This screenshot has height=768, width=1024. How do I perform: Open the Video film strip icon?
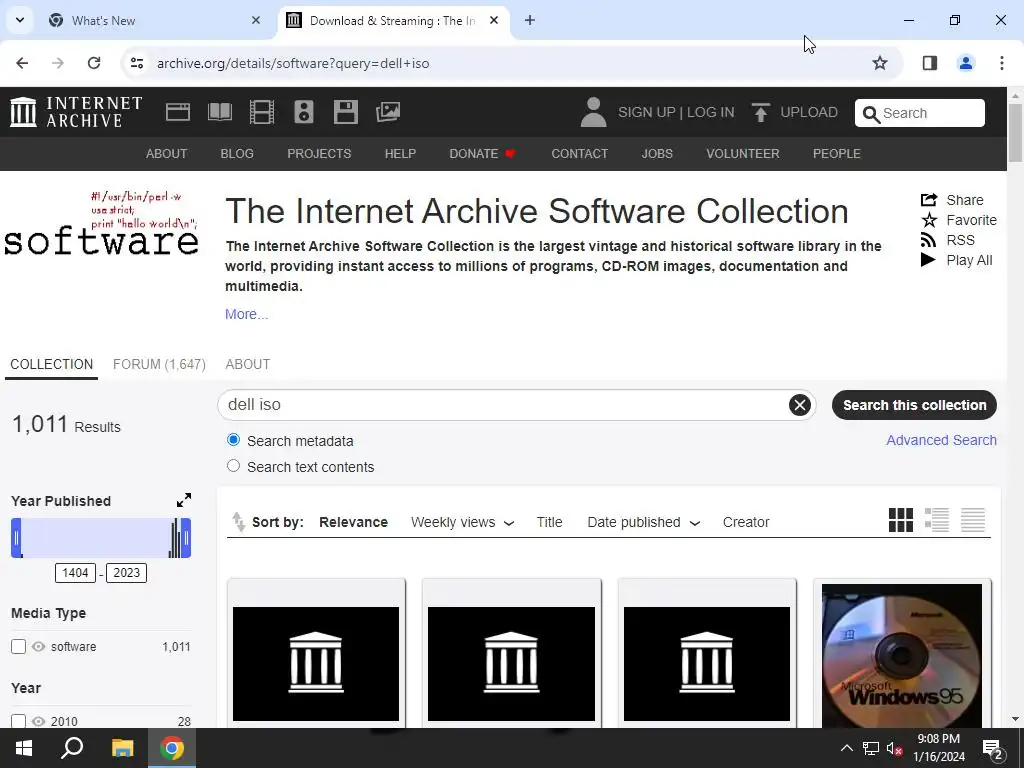tap(262, 112)
